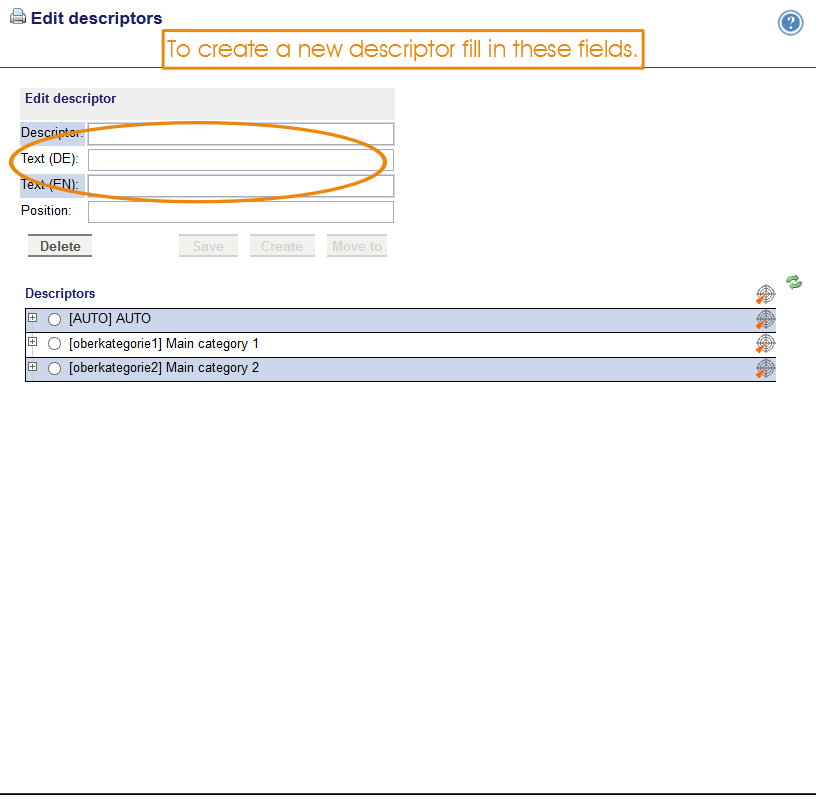The image size is (816, 800).
Task: Select the oberkategorie1 radio button
Action: tap(54, 344)
